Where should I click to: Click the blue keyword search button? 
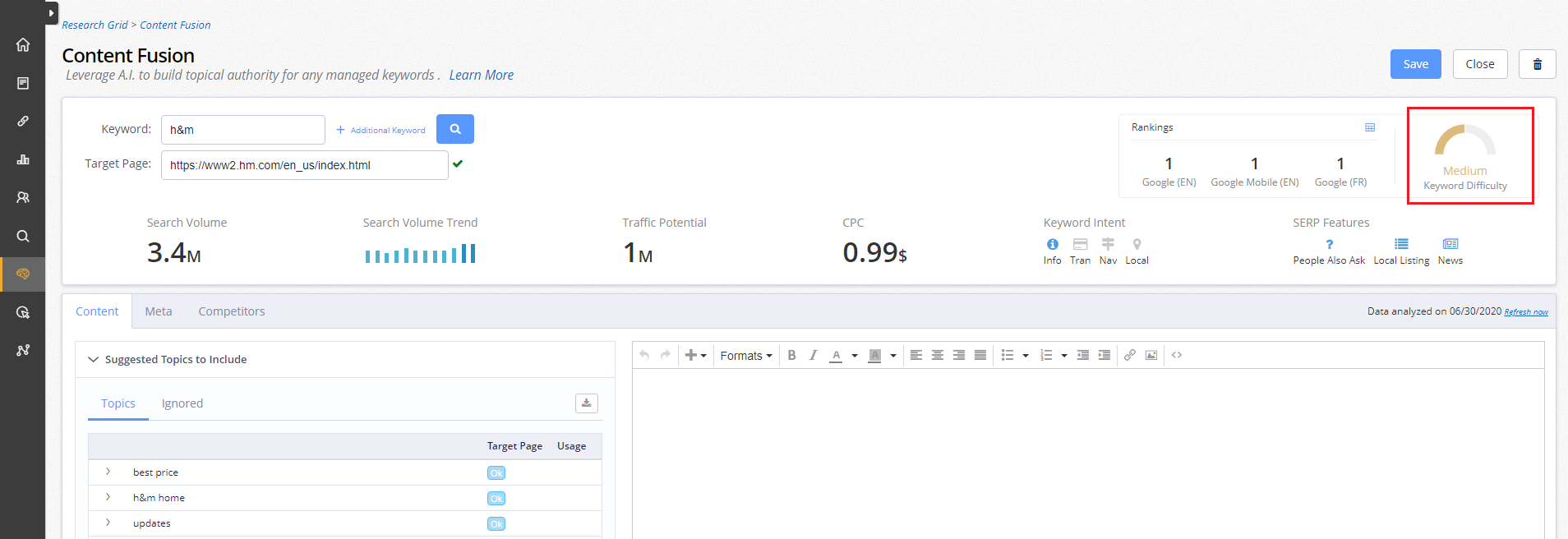click(x=455, y=129)
